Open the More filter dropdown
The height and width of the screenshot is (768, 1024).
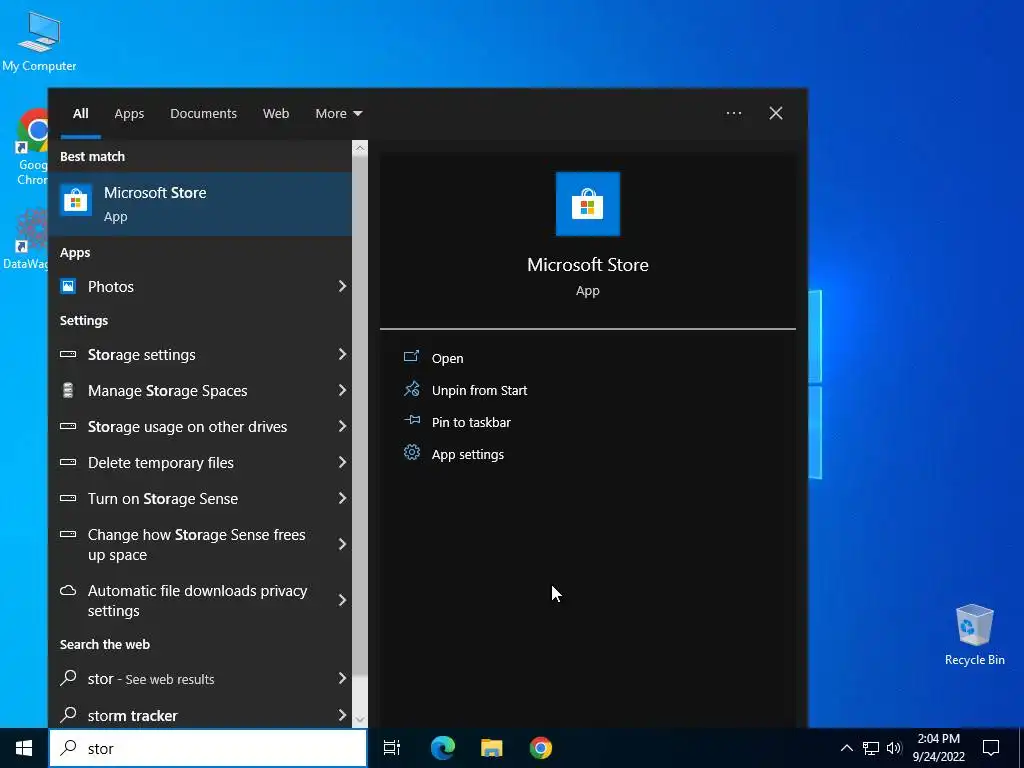(338, 113)
